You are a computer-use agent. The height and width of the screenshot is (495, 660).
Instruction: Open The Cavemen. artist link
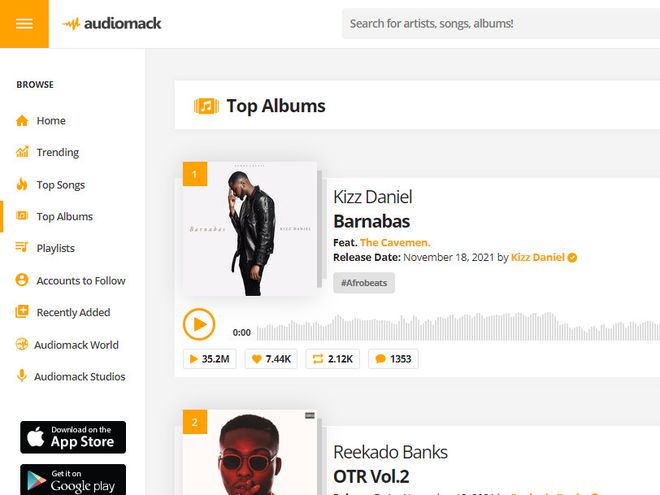(395, 243)
